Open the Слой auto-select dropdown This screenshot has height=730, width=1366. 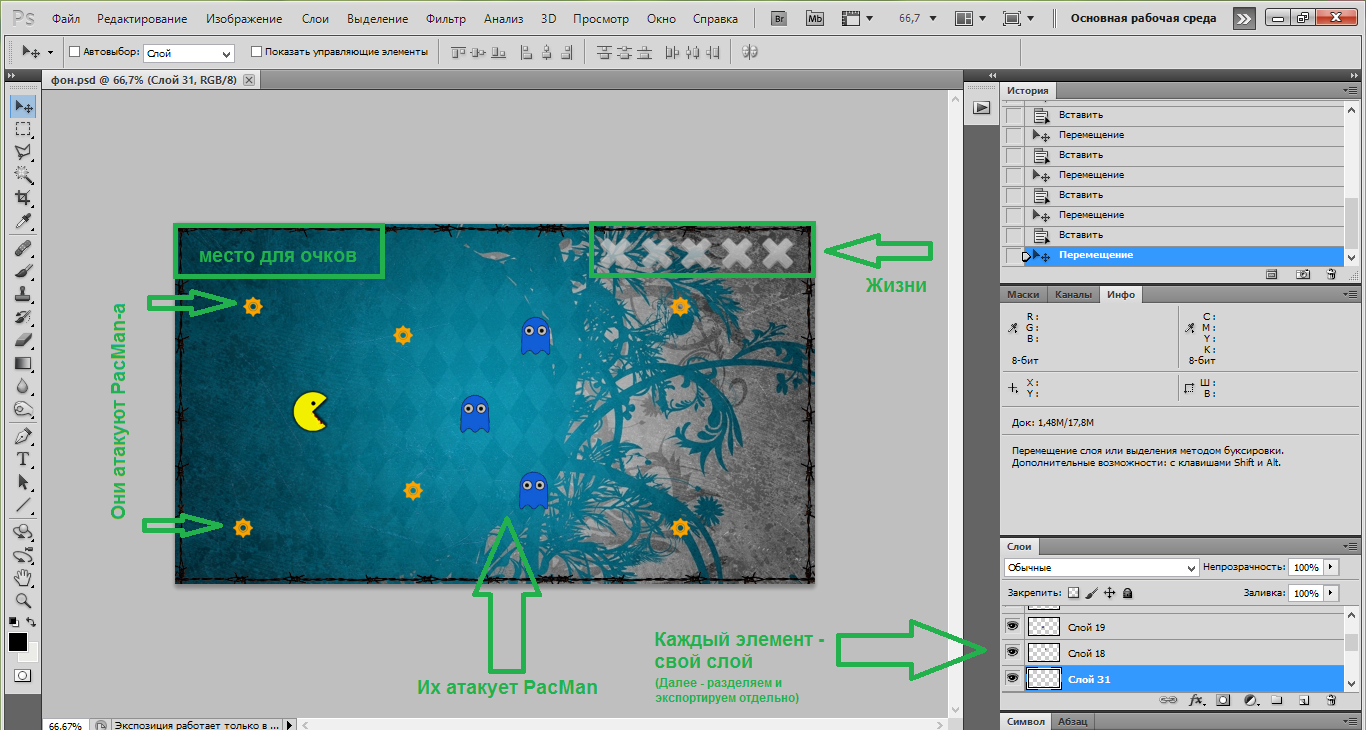pyautogui.click(x=189, y=53)
